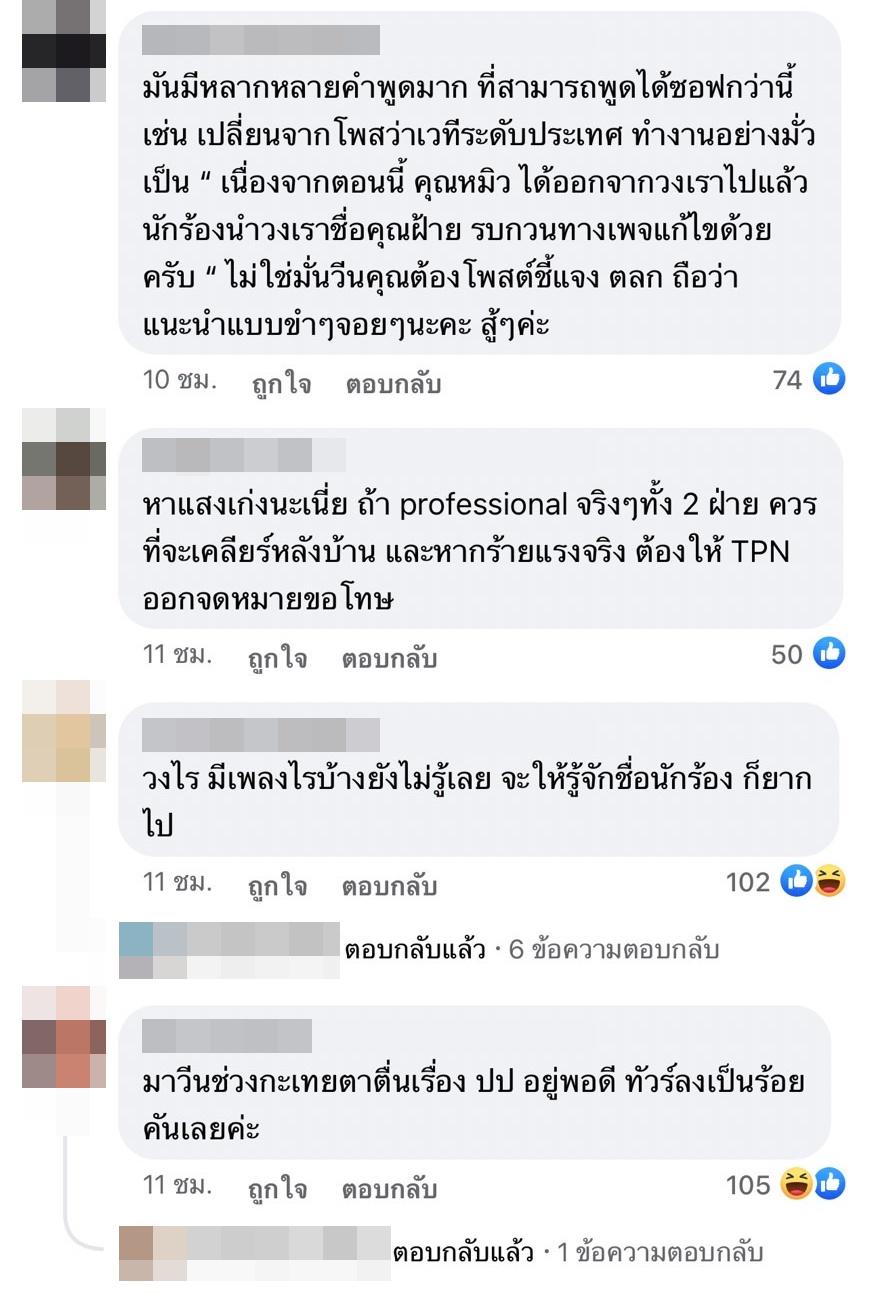Image resolution: width=870 pixels, height=1294 pixels.
Task: Click ตอบกลับ under the 10 ชม. comment
Action: (x=393, y=384)
